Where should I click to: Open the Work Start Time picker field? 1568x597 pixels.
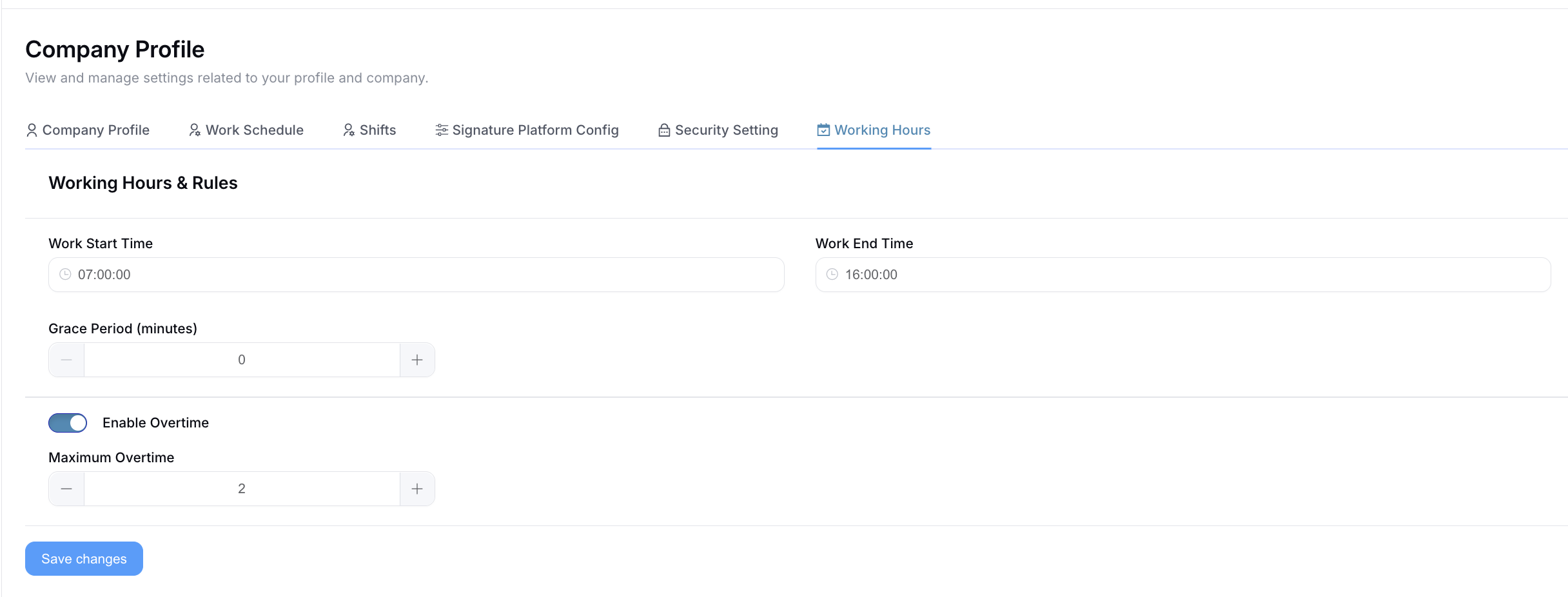tap(416, 275)
